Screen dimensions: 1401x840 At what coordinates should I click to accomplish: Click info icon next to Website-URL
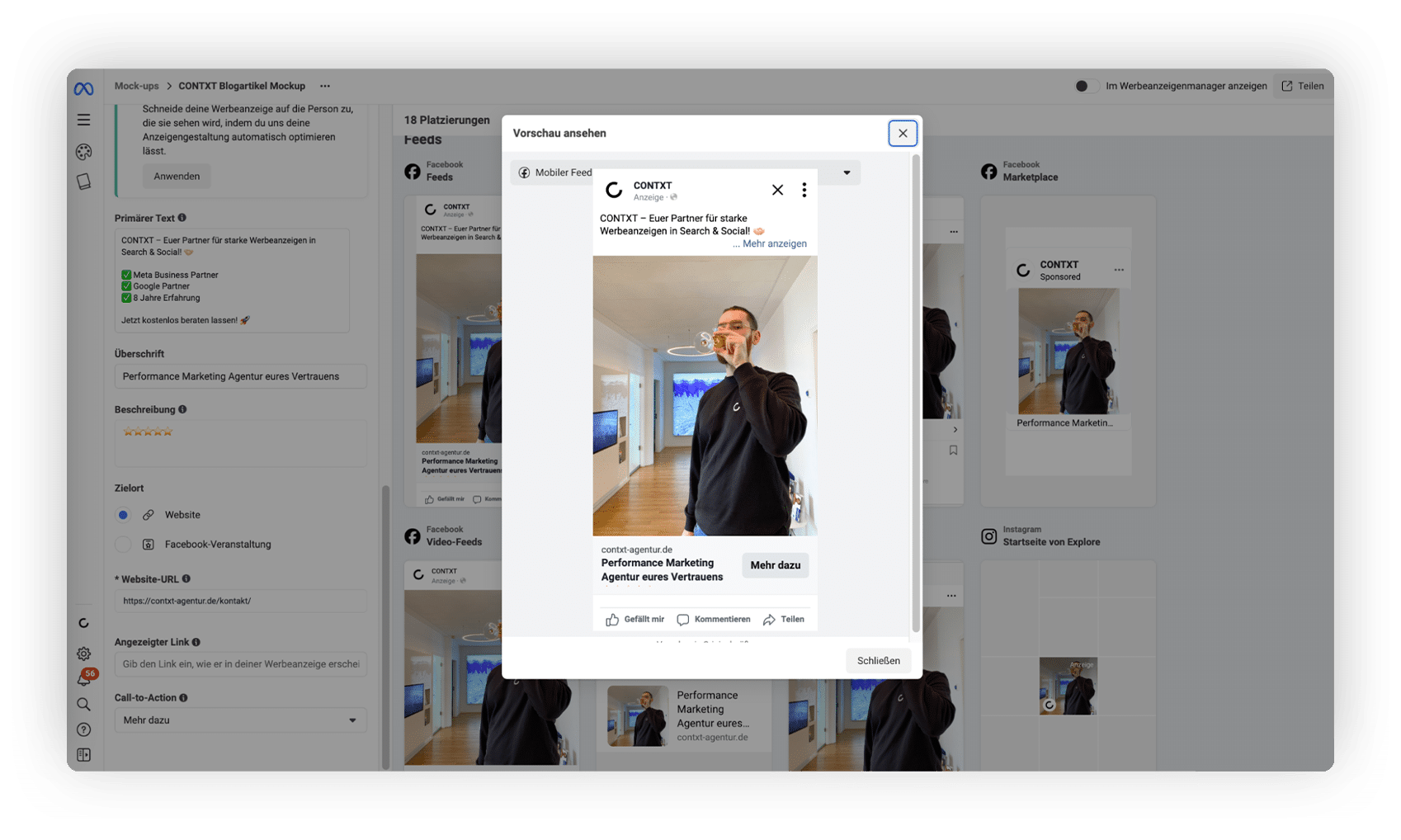[x=186, y=579]
